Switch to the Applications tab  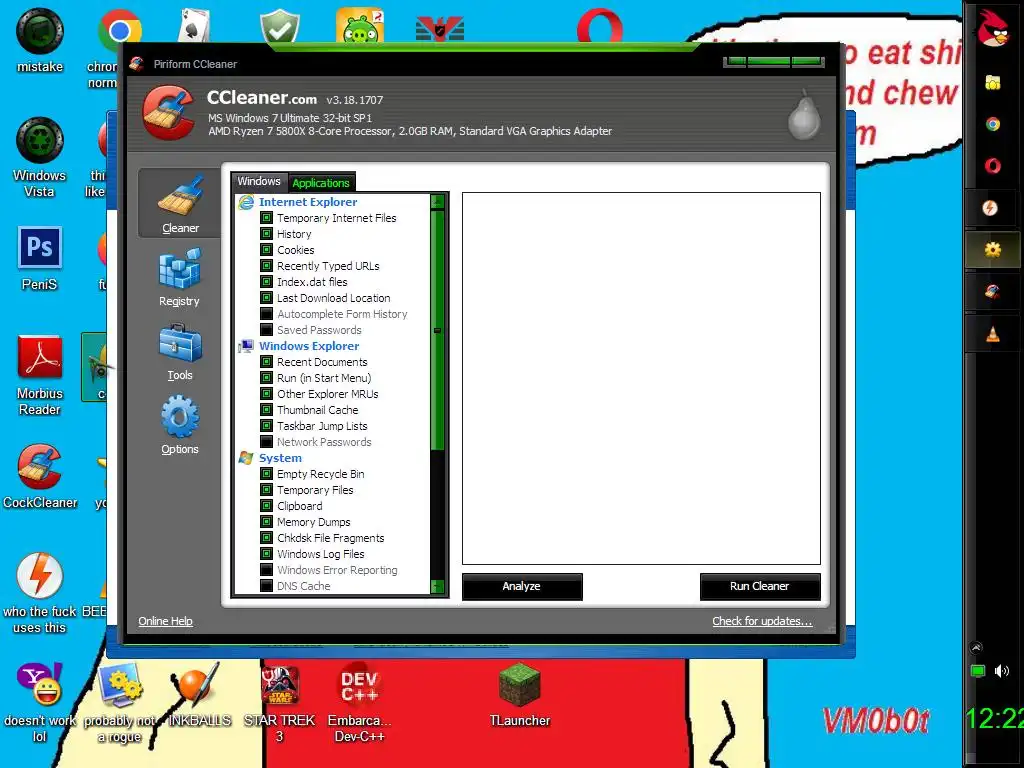pyautogui.click(x=321, y=183)
